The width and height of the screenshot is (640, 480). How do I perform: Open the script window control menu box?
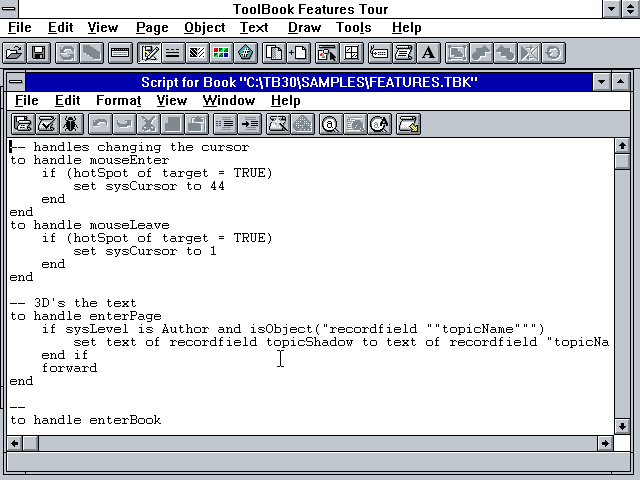(x=15, y=81)
